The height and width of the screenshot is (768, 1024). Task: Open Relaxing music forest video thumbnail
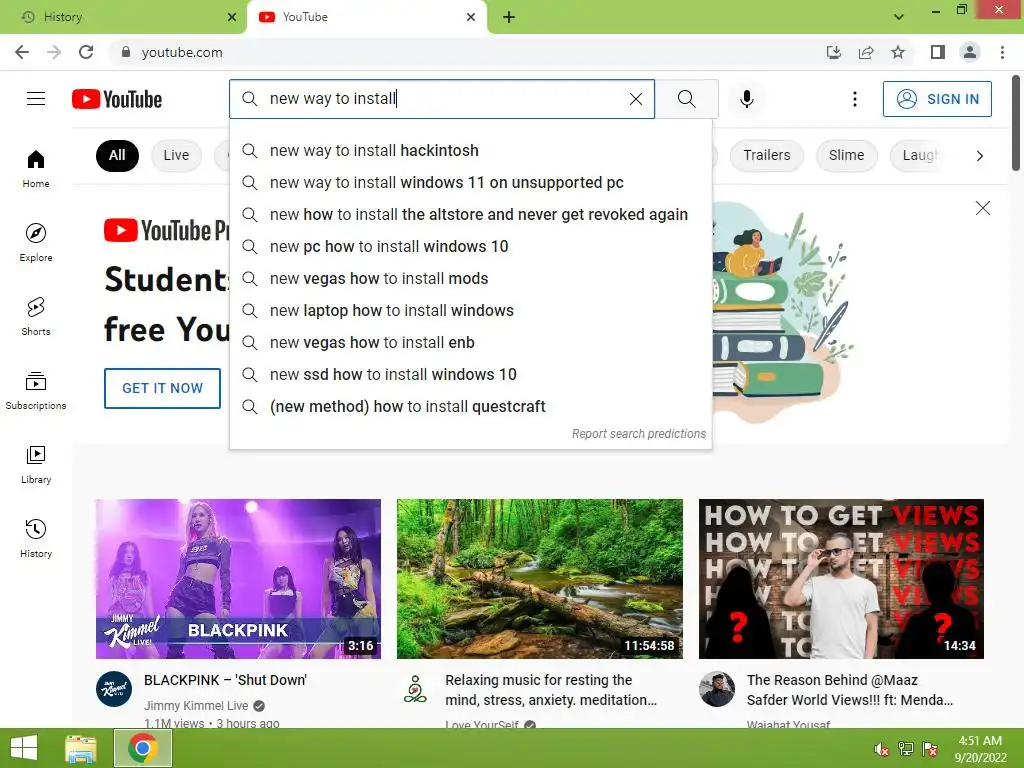pyautogui.click(x=539, y=579)
